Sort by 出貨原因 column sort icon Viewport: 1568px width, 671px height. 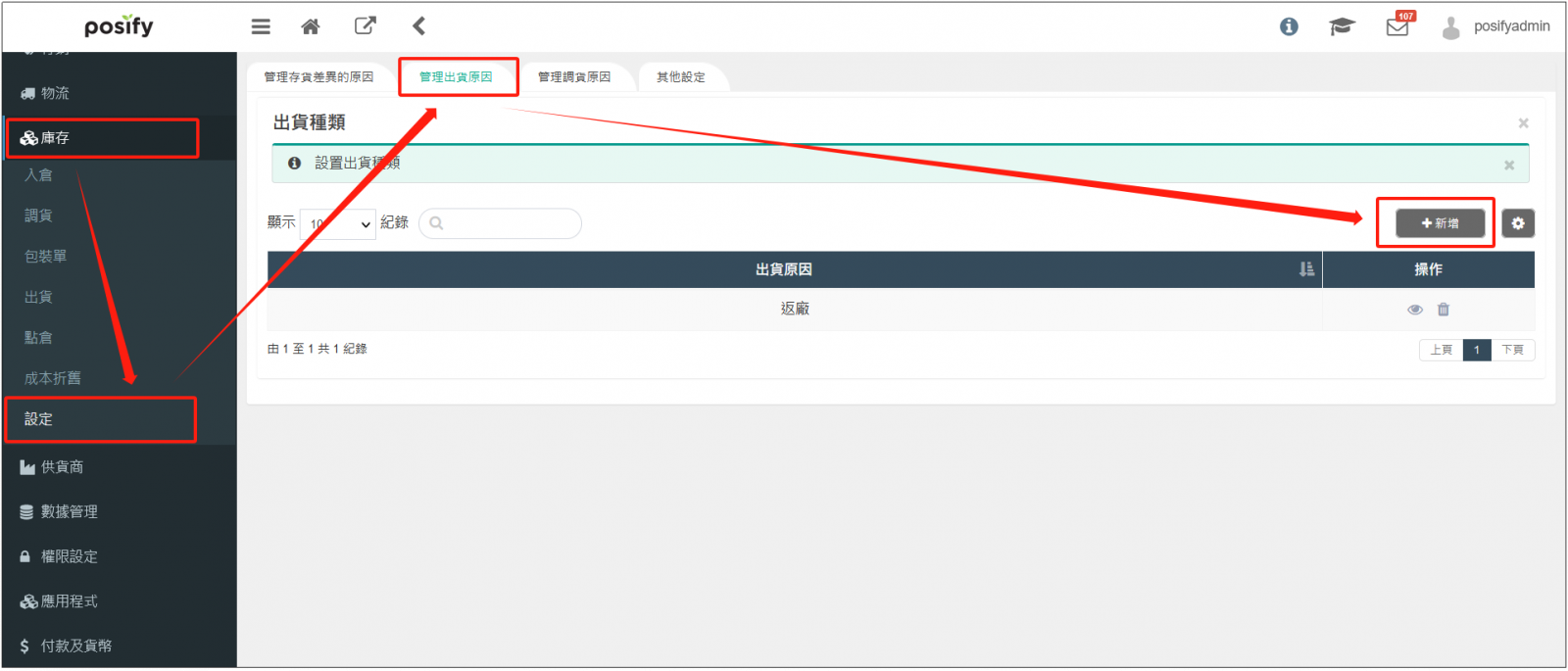point(1306,269)
